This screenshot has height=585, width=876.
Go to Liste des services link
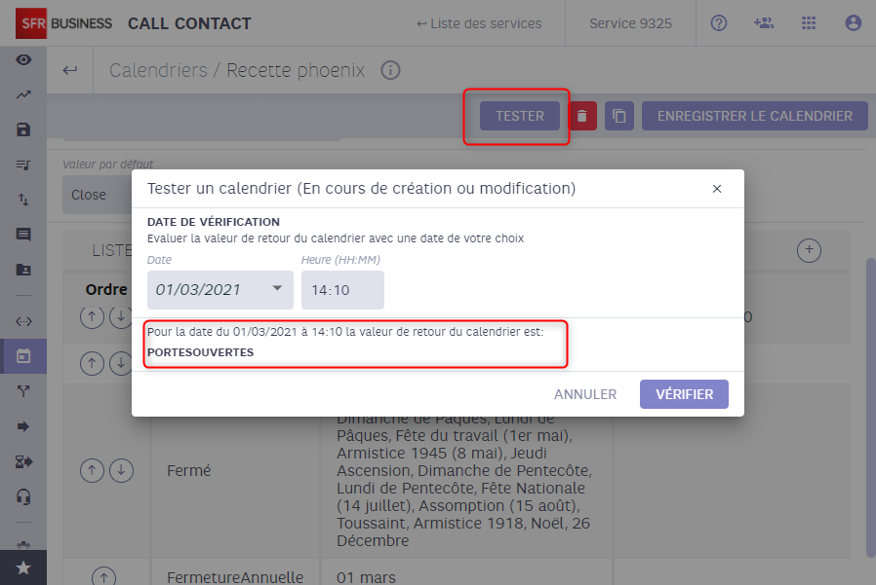click(479, 23)
